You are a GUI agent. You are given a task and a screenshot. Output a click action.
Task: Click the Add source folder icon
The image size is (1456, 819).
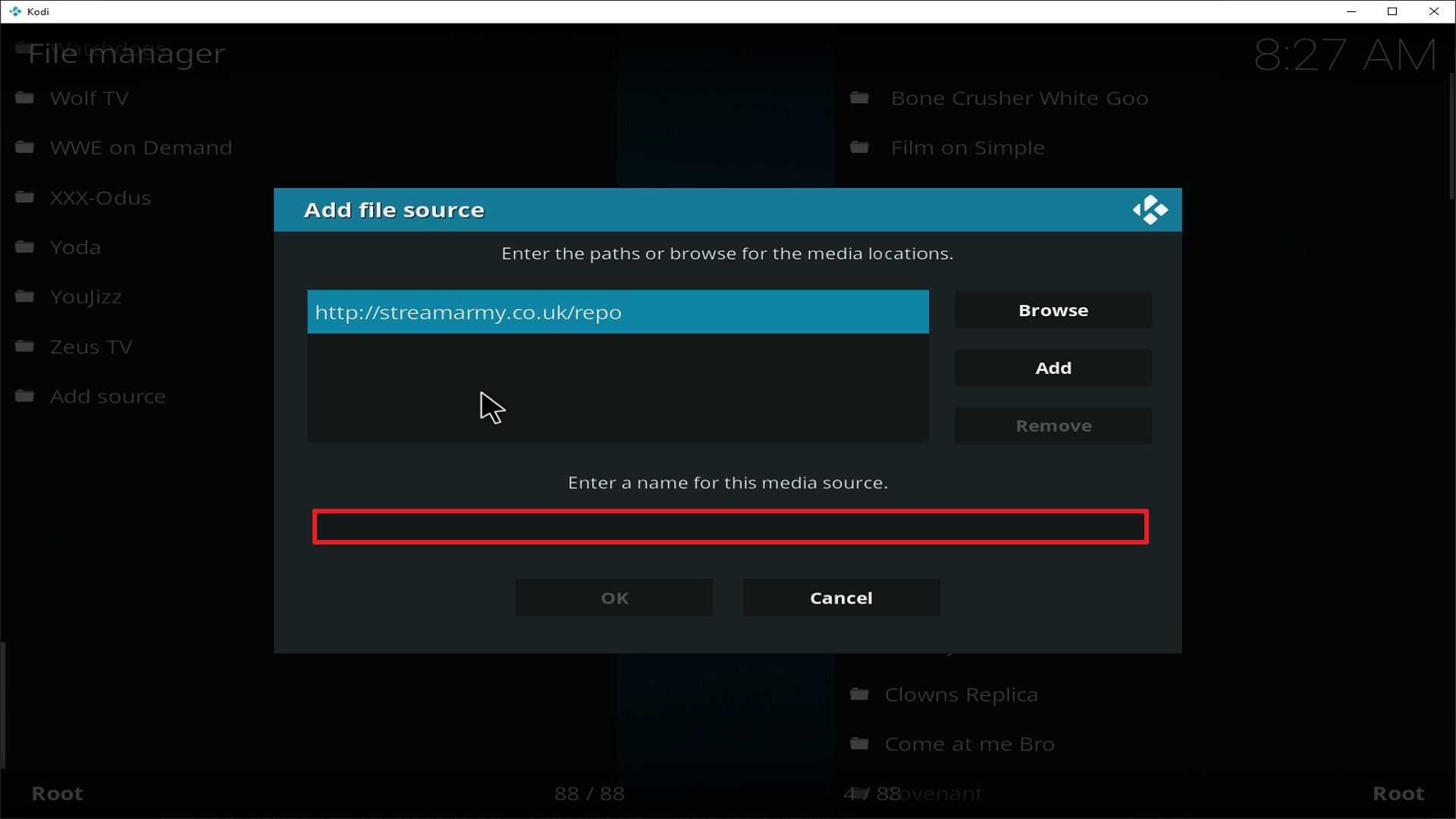[x=25, y=396]
